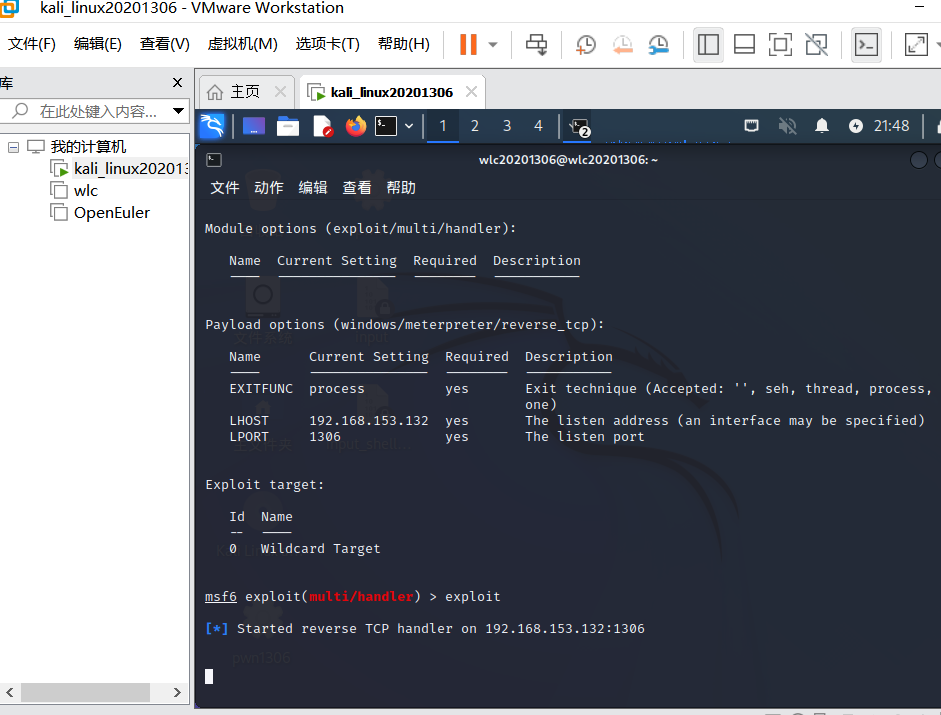Close the 主页 tab
The width and height of the screenshot is (941, 715).
(x=280, y=92)
